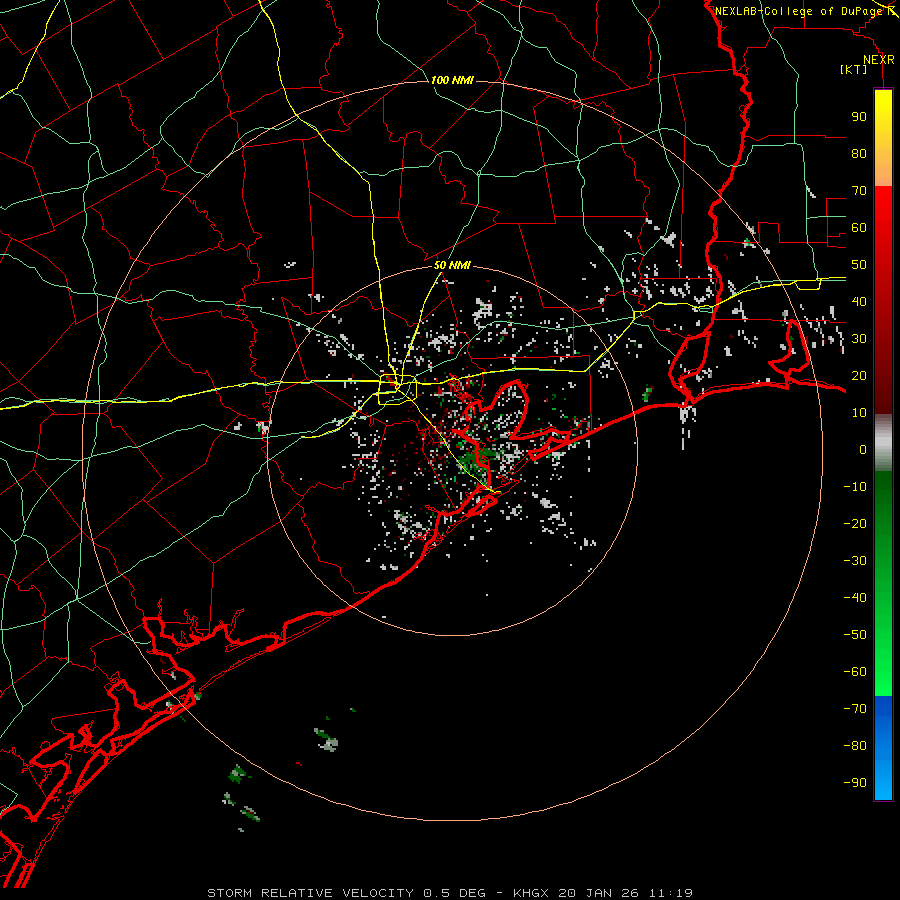The height and width of the screenshot is (900, 900).
Task: Pick the red segment of the color bar
Action: tap(883, 300)
